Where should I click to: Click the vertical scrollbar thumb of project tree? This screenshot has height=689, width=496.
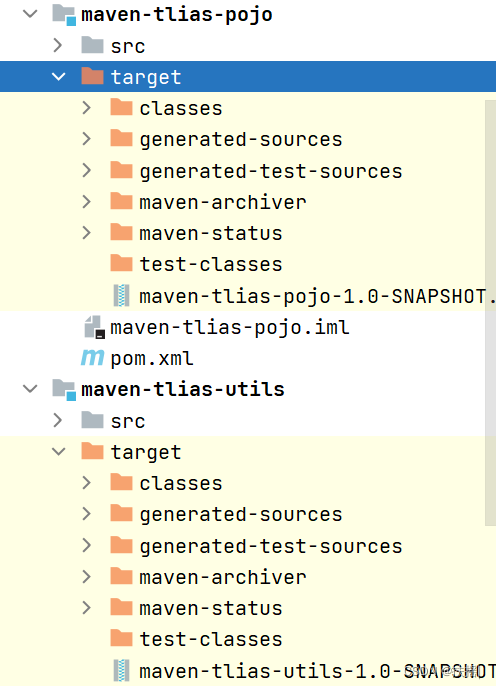click(x=490, y=313)
